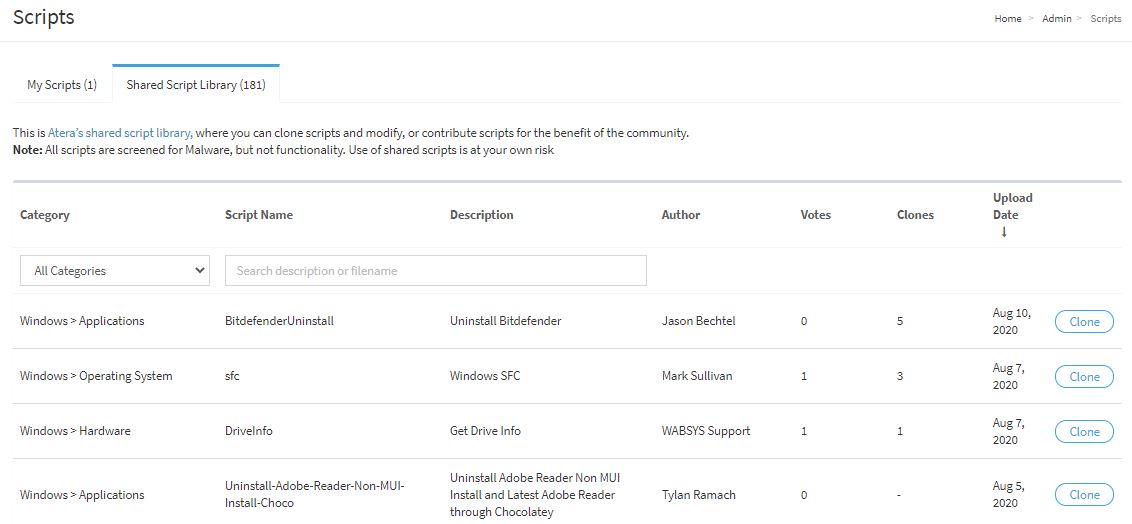Open Admin in the breadcrumb trail
Image resolution: width=1132 pixels, height=524 pixels.
point(1056,19)
